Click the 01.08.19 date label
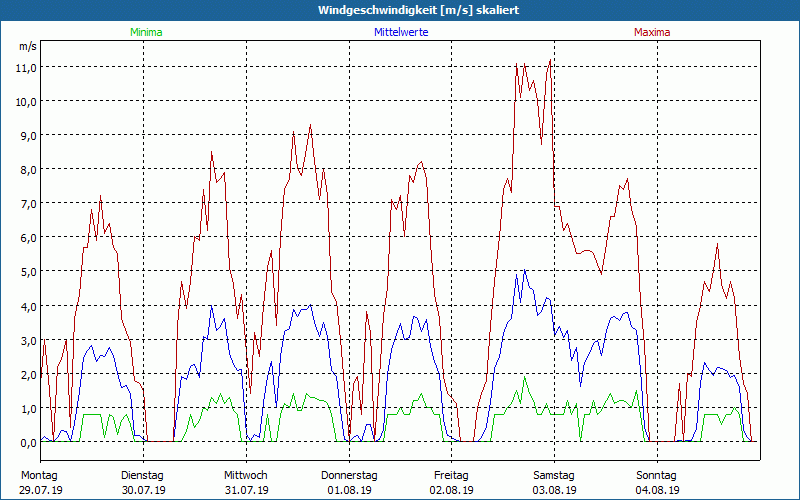Screen dimensions: 800x500 (x=349, y=490)
